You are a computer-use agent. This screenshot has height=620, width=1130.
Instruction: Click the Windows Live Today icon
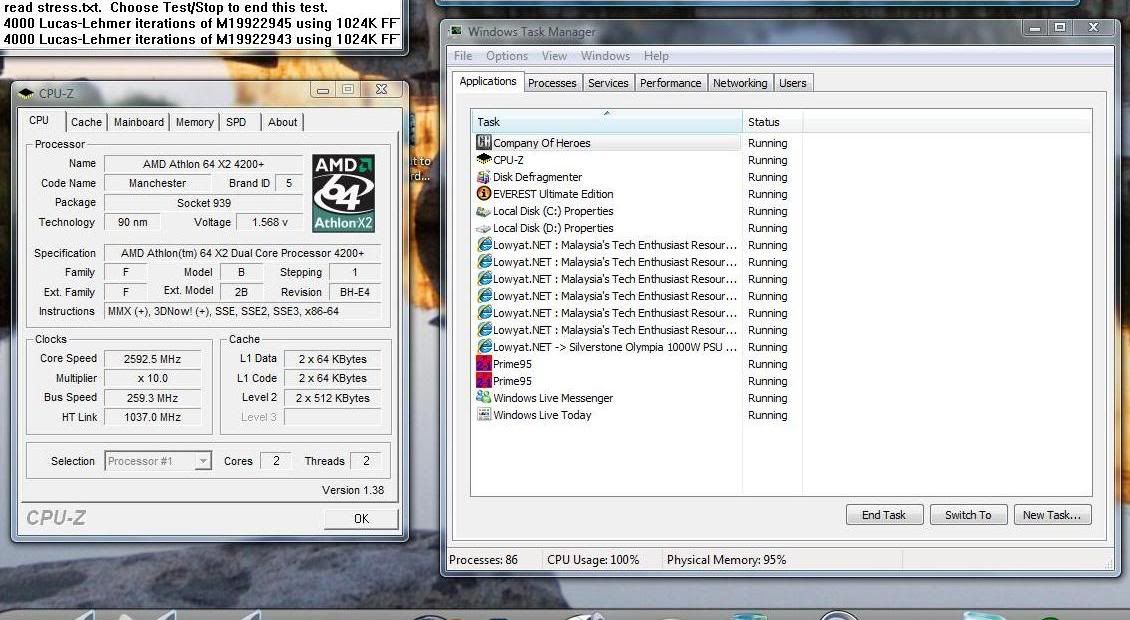(484, 415)
